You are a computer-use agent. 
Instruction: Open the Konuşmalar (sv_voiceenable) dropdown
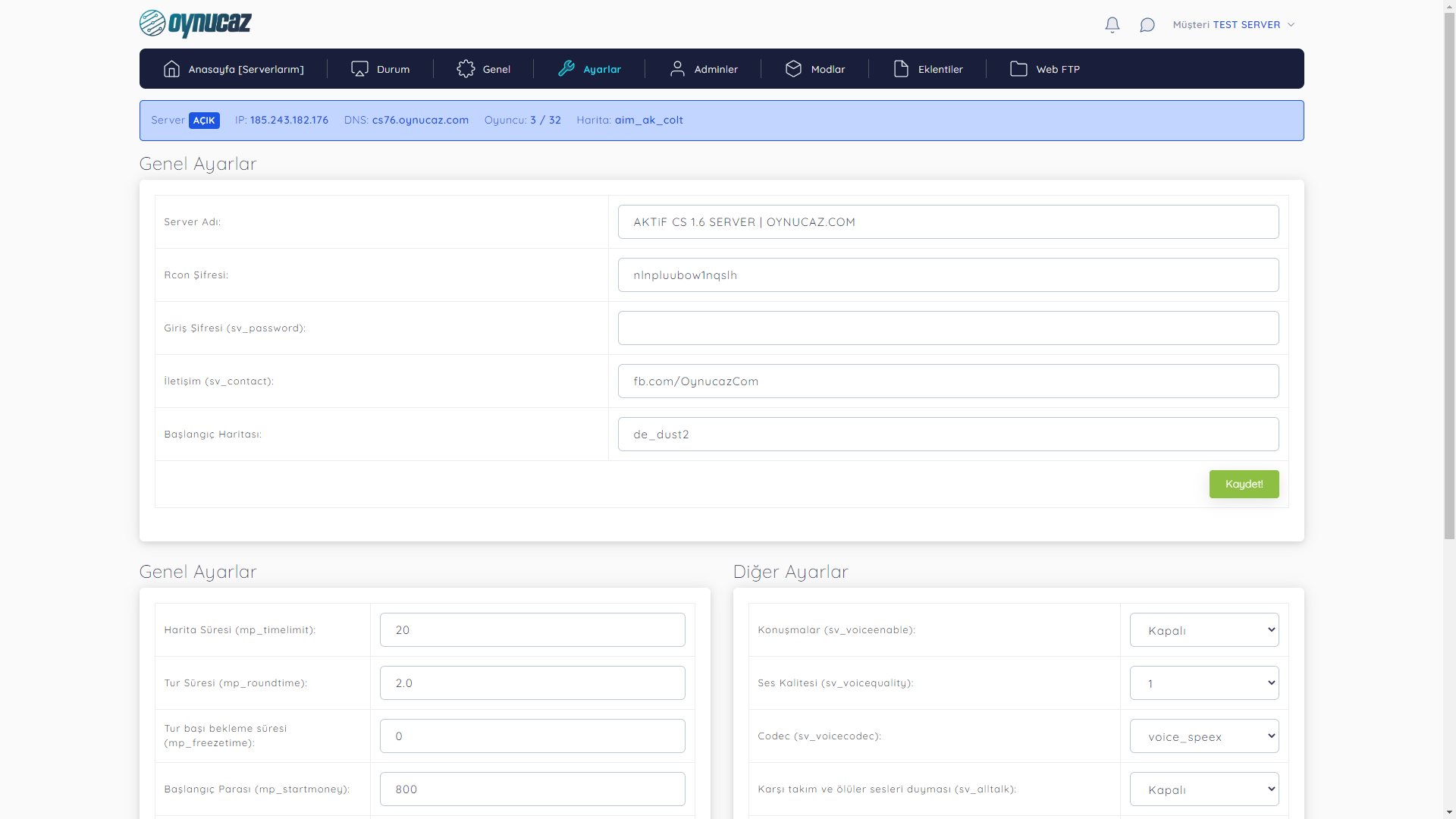pos(1204,630)
